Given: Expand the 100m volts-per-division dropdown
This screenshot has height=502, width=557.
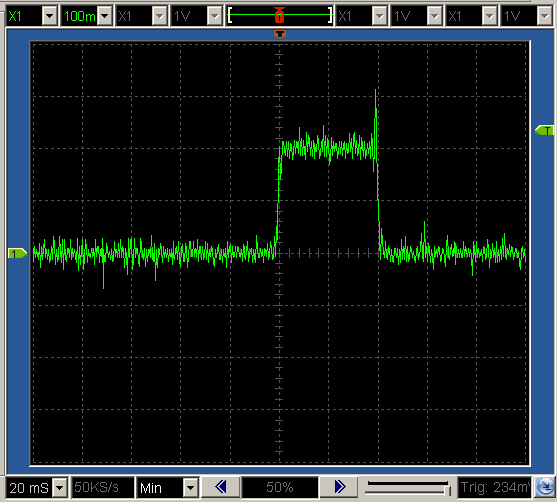Looking at the screenshot, I should pyautogui.click(x=105, y=16).
